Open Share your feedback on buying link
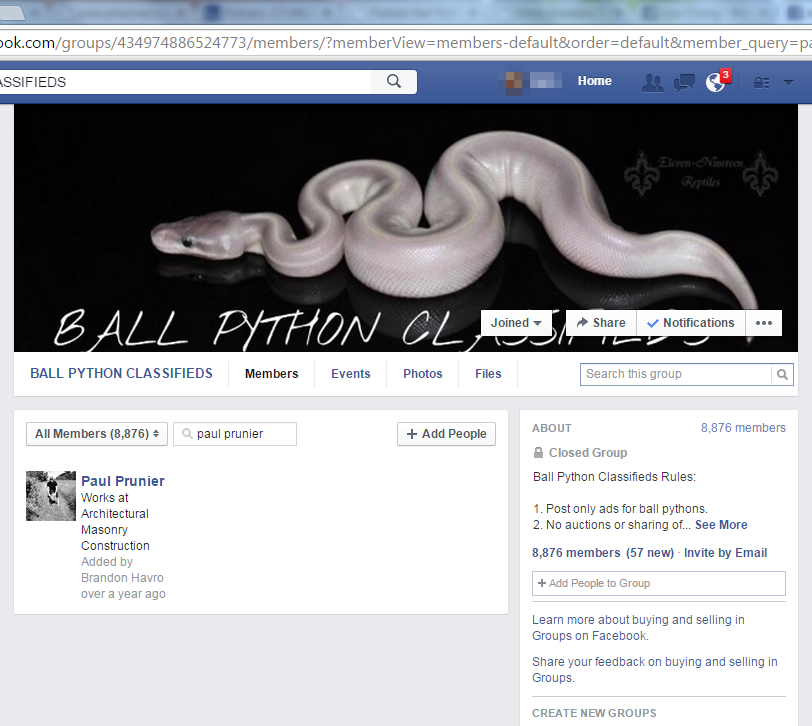 655,670
